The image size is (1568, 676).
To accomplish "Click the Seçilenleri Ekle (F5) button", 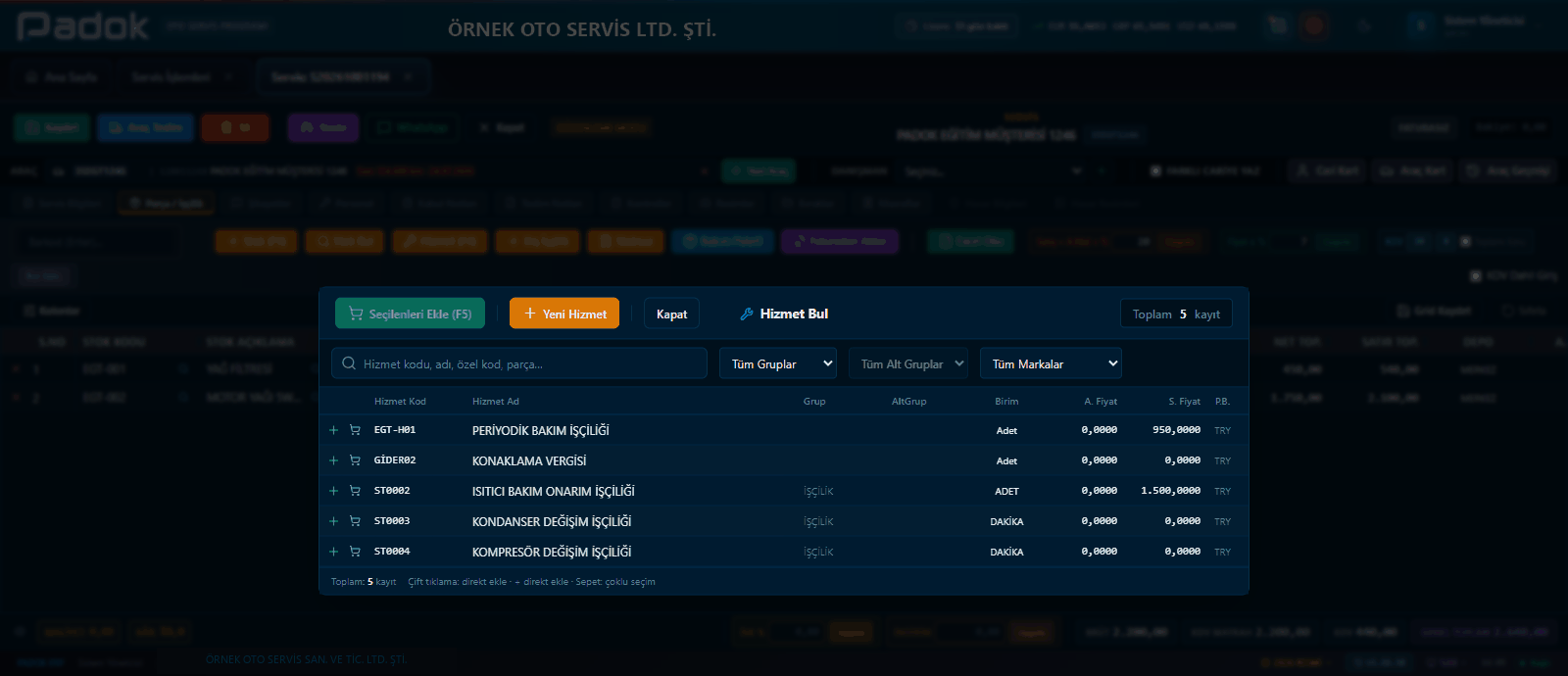I will [410, 314].
